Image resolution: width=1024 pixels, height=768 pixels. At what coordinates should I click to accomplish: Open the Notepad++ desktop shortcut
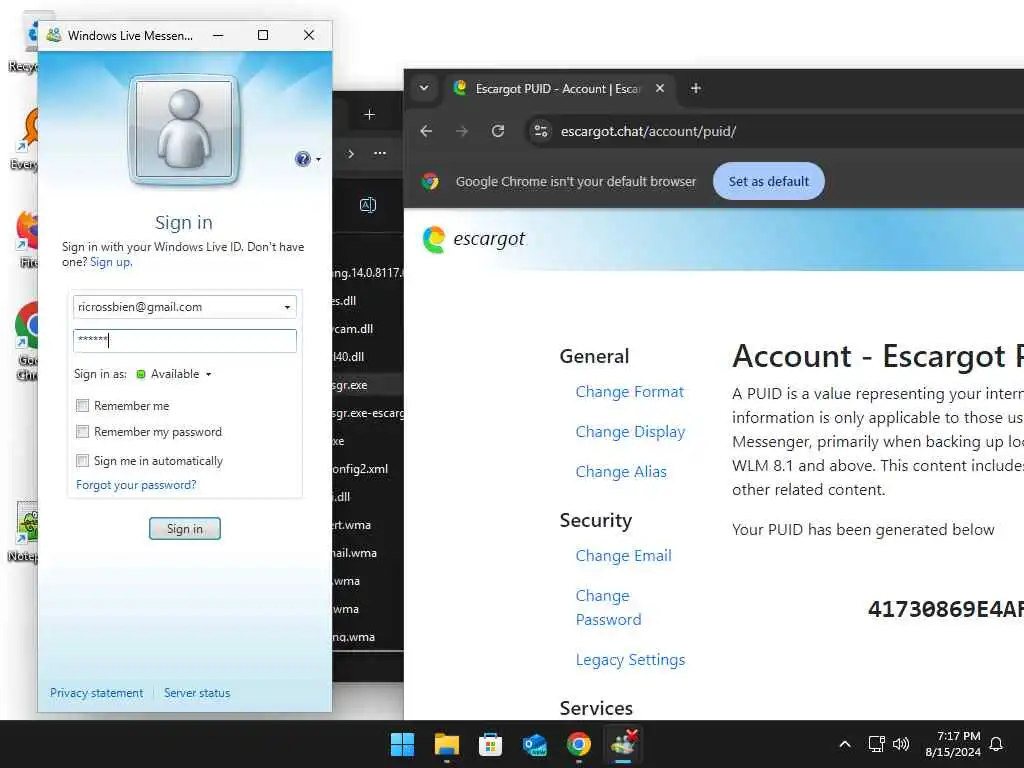pos(25,531)
